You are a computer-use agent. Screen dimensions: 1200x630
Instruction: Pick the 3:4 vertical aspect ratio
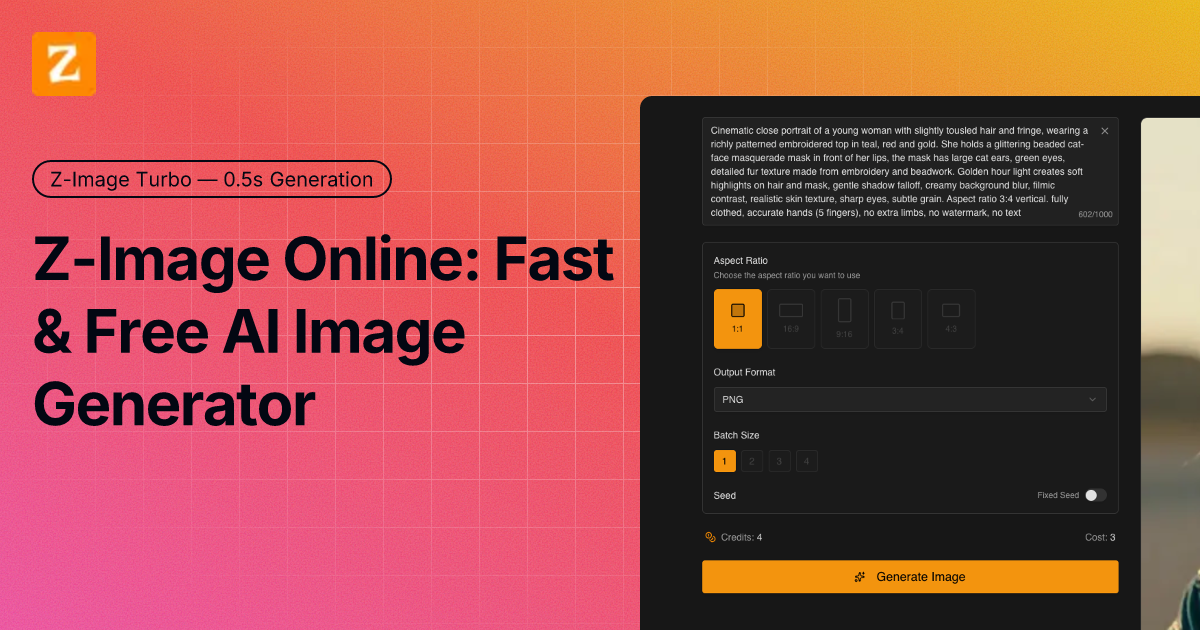[x=897, y=318]
